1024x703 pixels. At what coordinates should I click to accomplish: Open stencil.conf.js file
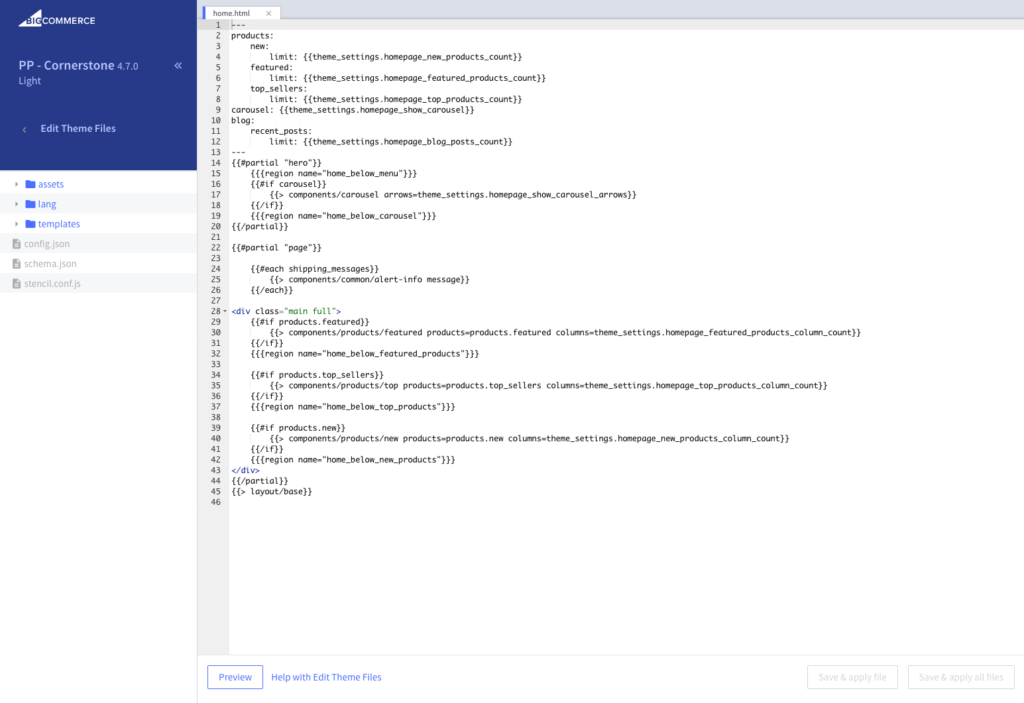(52, 284)
